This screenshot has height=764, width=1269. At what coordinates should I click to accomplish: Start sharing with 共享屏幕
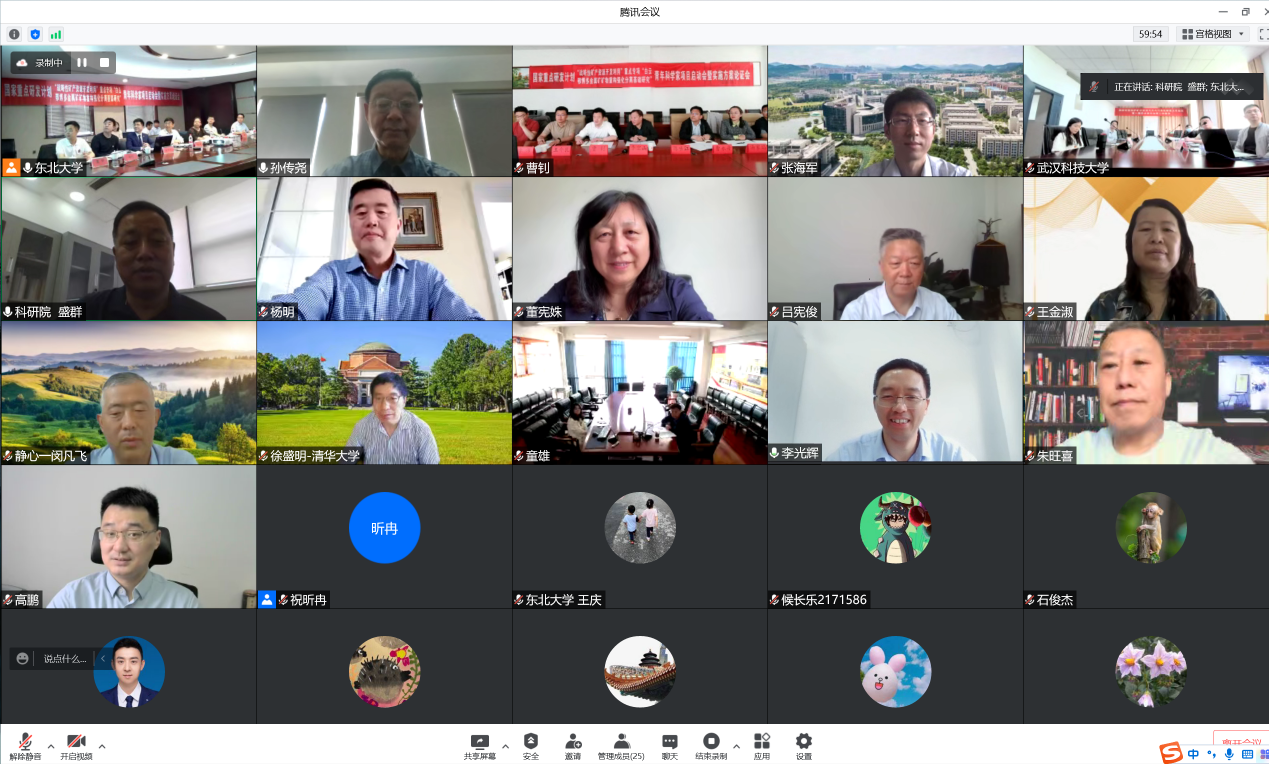479,745
